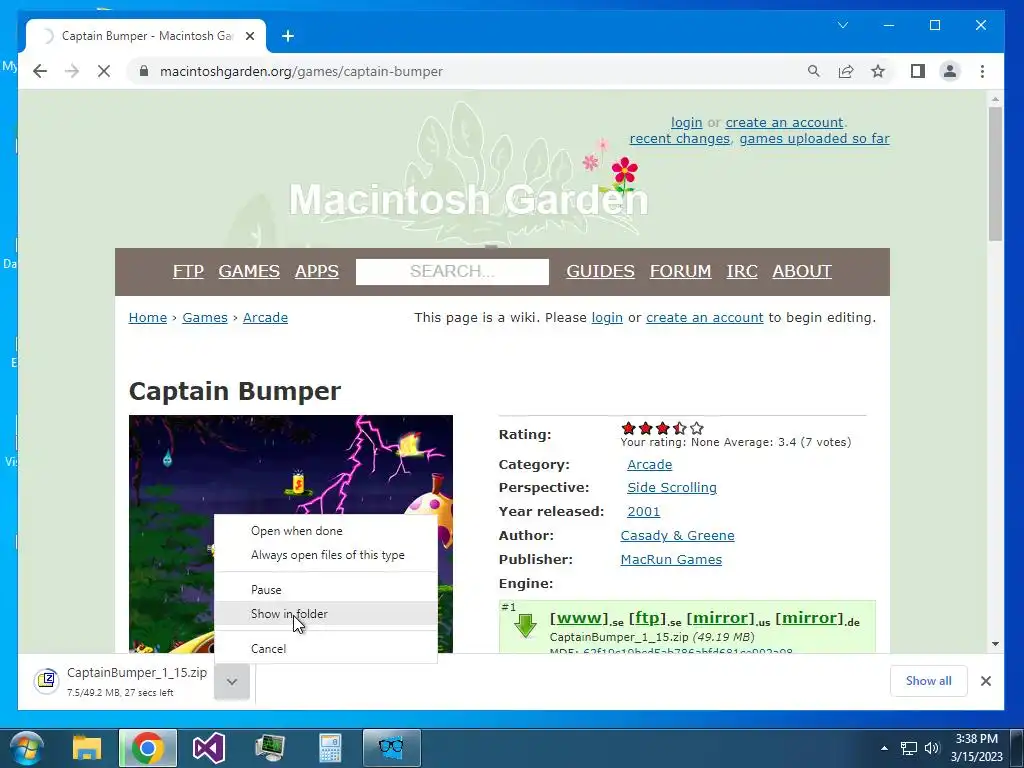Screen dimensions: 1024x768
Task: Click the SEARCH input field
Action: [x=452, y=272]
